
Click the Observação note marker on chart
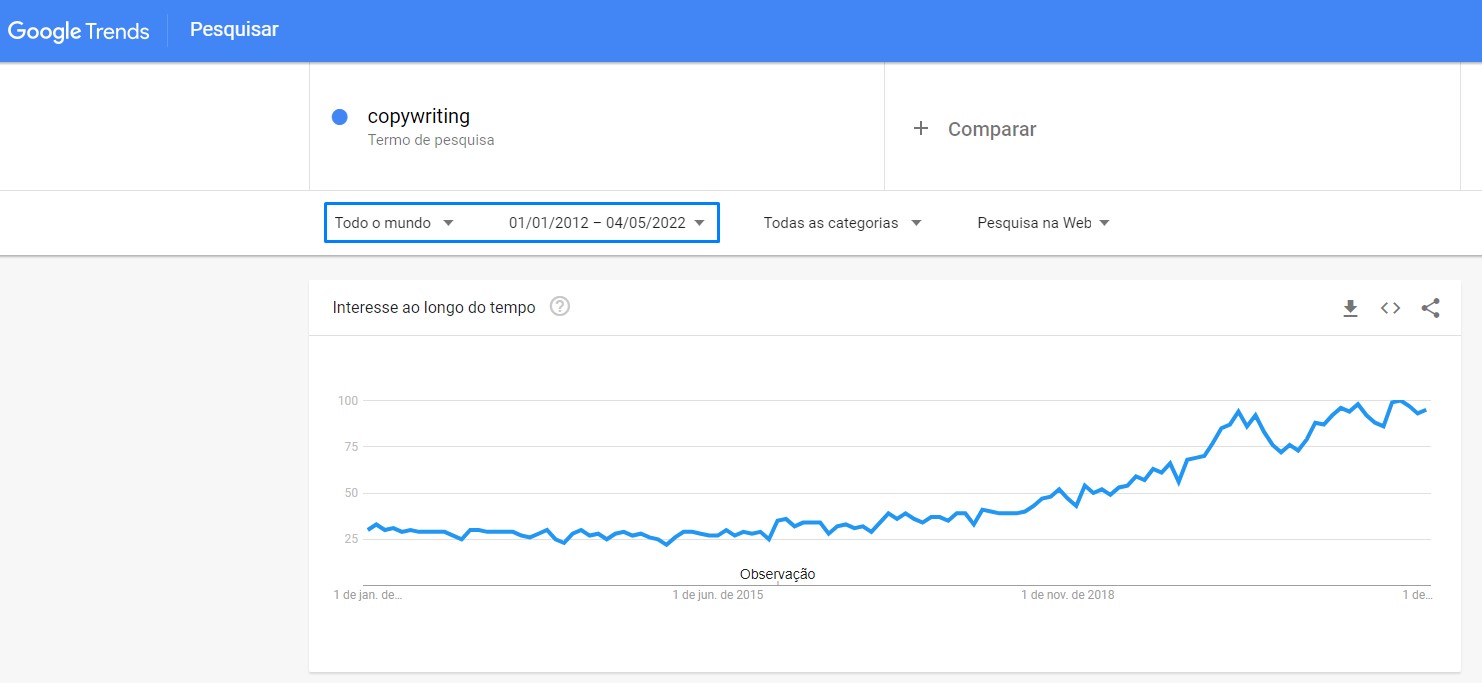pos(777,574)
